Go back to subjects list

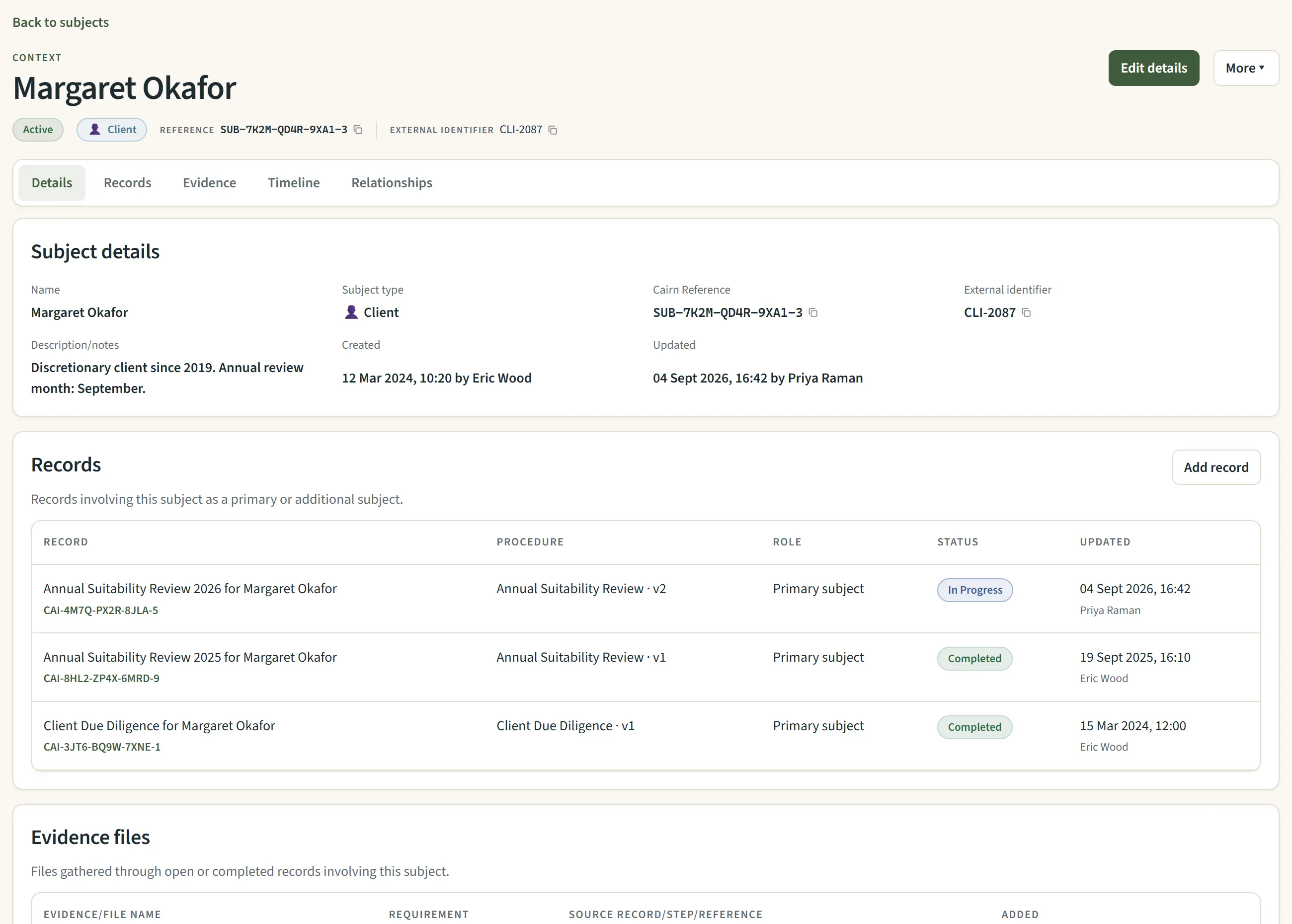tap(61, 22)
